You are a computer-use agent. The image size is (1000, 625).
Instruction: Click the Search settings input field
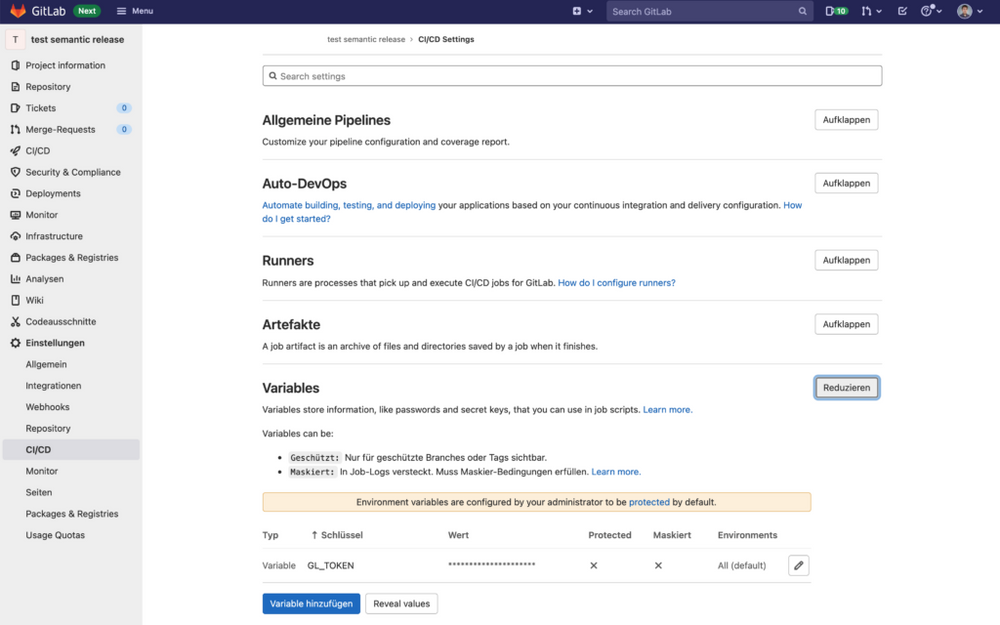pos(571,75)
